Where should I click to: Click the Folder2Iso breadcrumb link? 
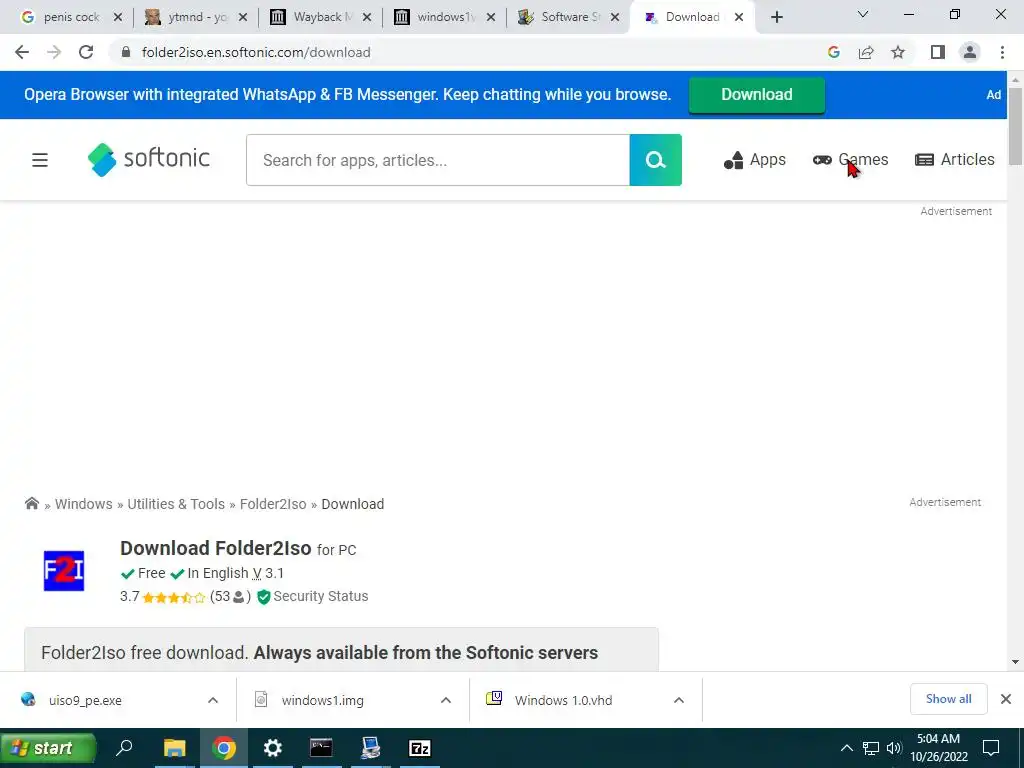click(x=273, y=504)
